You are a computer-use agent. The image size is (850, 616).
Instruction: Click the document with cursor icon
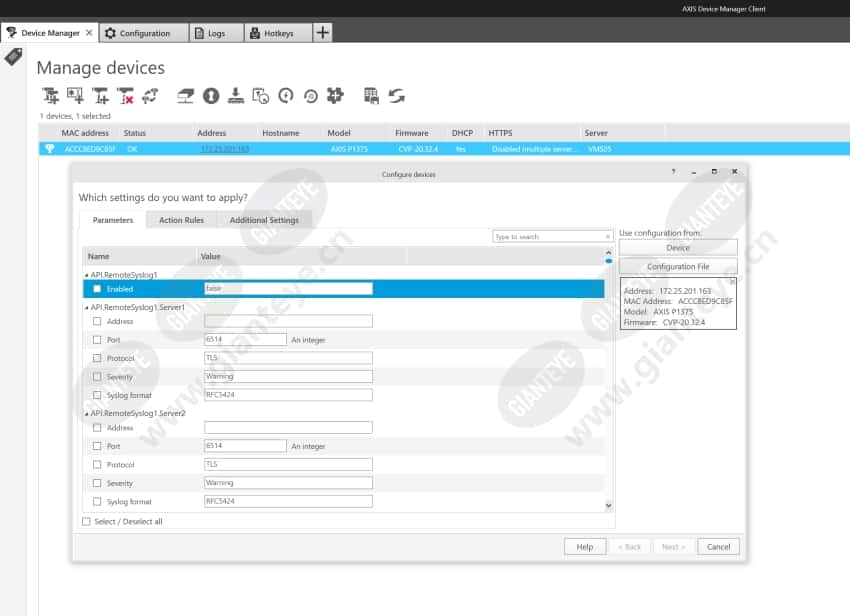[x=261, y=96]
